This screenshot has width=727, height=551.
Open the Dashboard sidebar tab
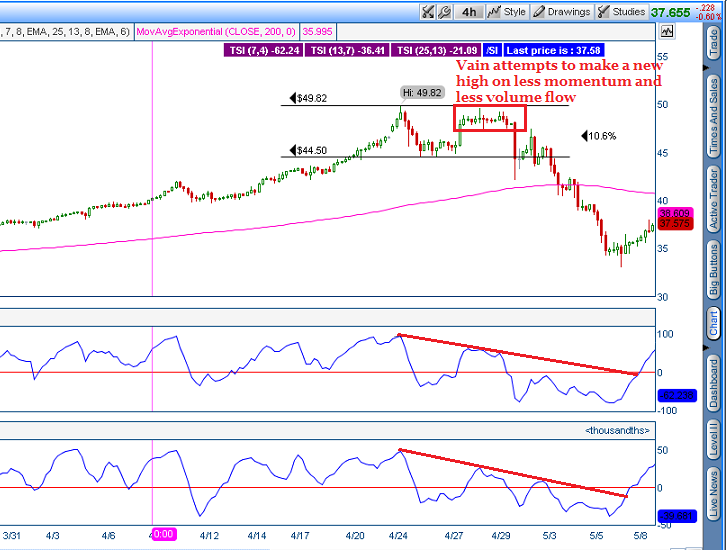[x=714, y=383]
